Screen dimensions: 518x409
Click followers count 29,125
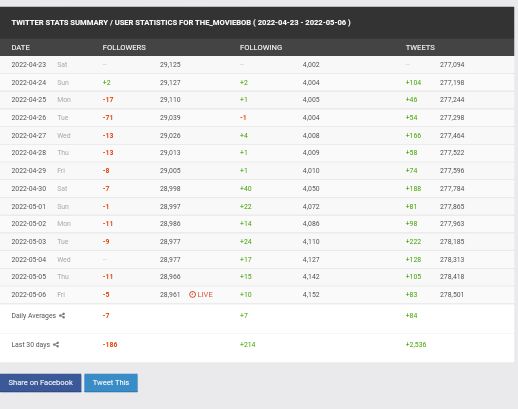tap(170, 65)
